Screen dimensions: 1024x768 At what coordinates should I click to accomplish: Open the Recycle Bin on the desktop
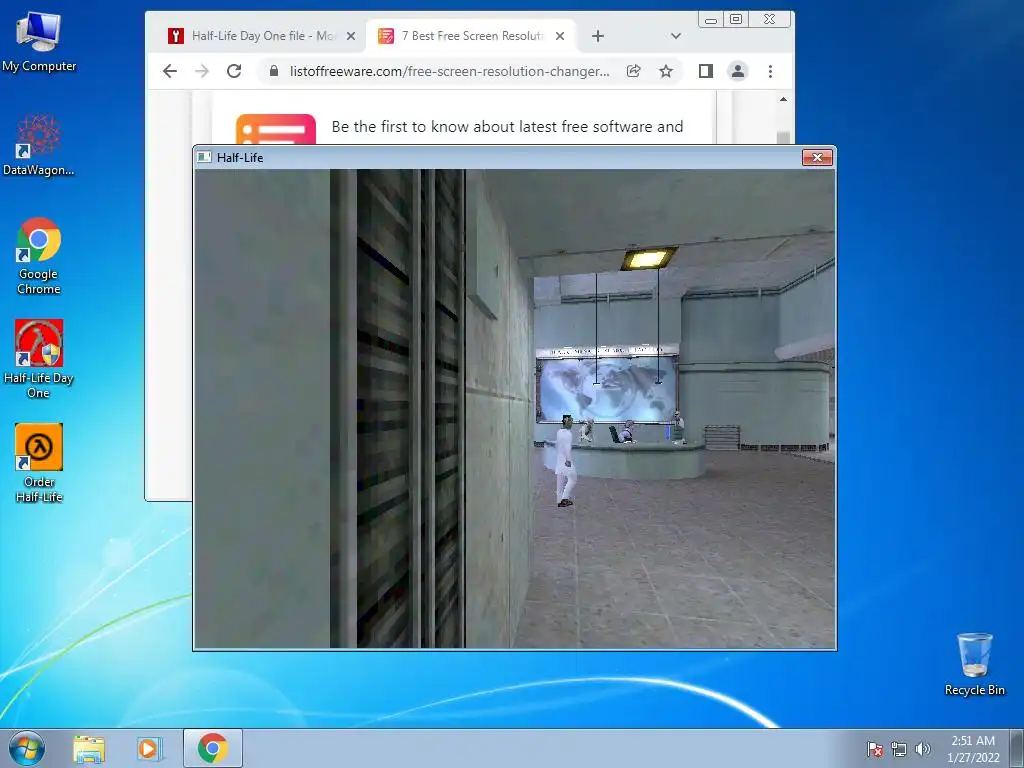(x=974, y=664)
